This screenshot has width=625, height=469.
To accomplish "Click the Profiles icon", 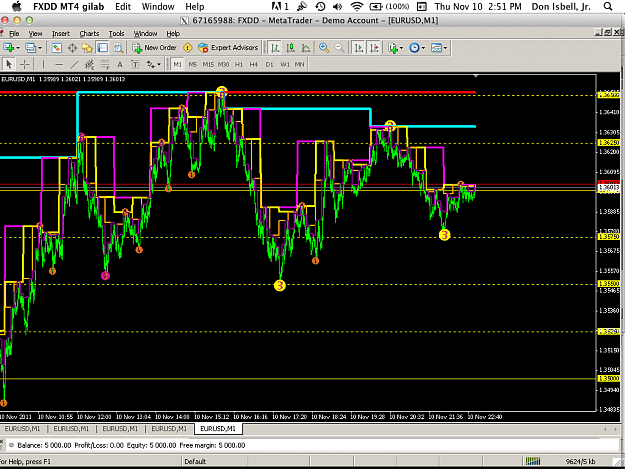I will 31,48.
